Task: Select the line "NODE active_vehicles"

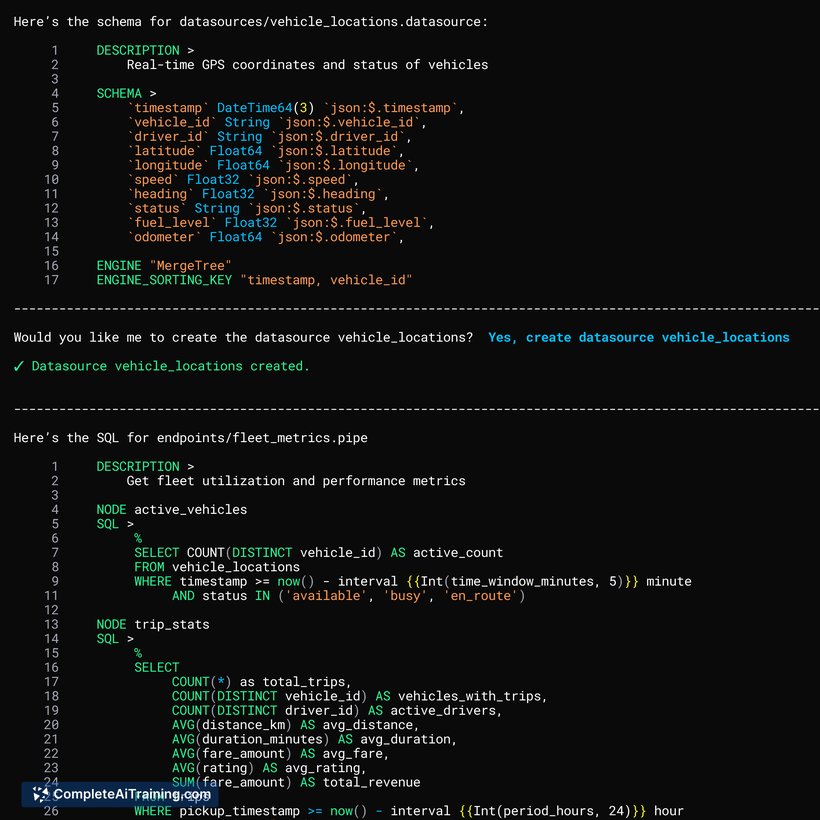Action: click(x=172, y=510)
